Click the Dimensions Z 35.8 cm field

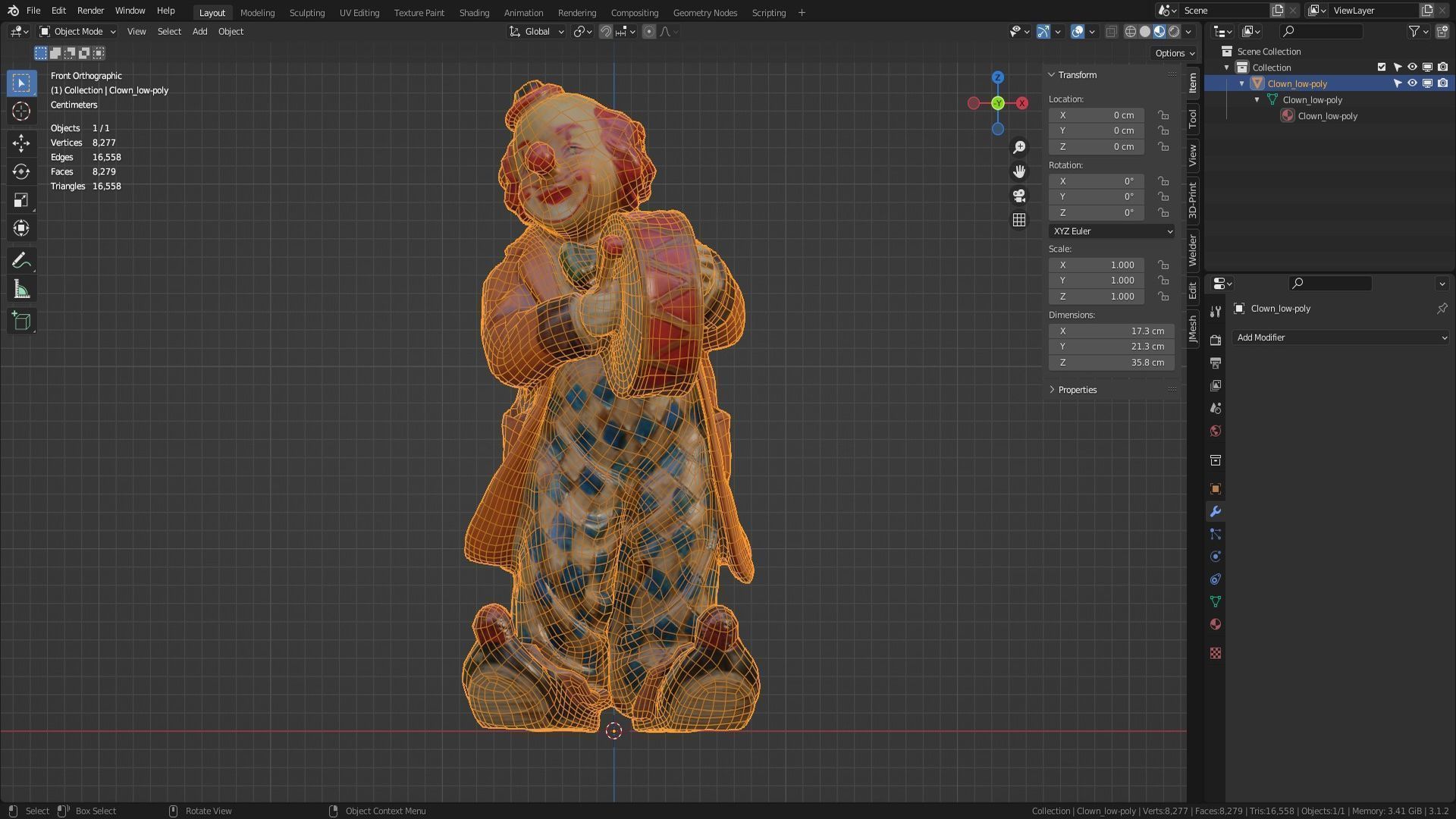pyautogui.click(x=1112, y=363)
